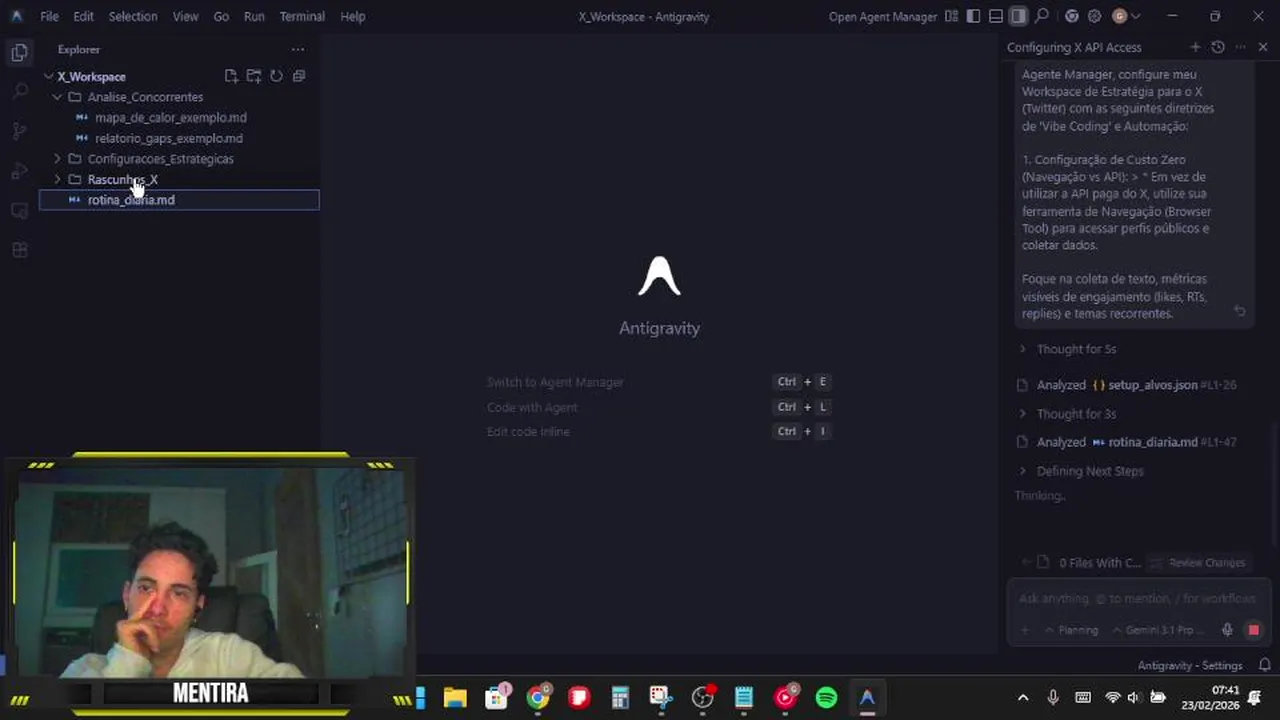Open the settings gear in title bar

tap(1095, 16)
